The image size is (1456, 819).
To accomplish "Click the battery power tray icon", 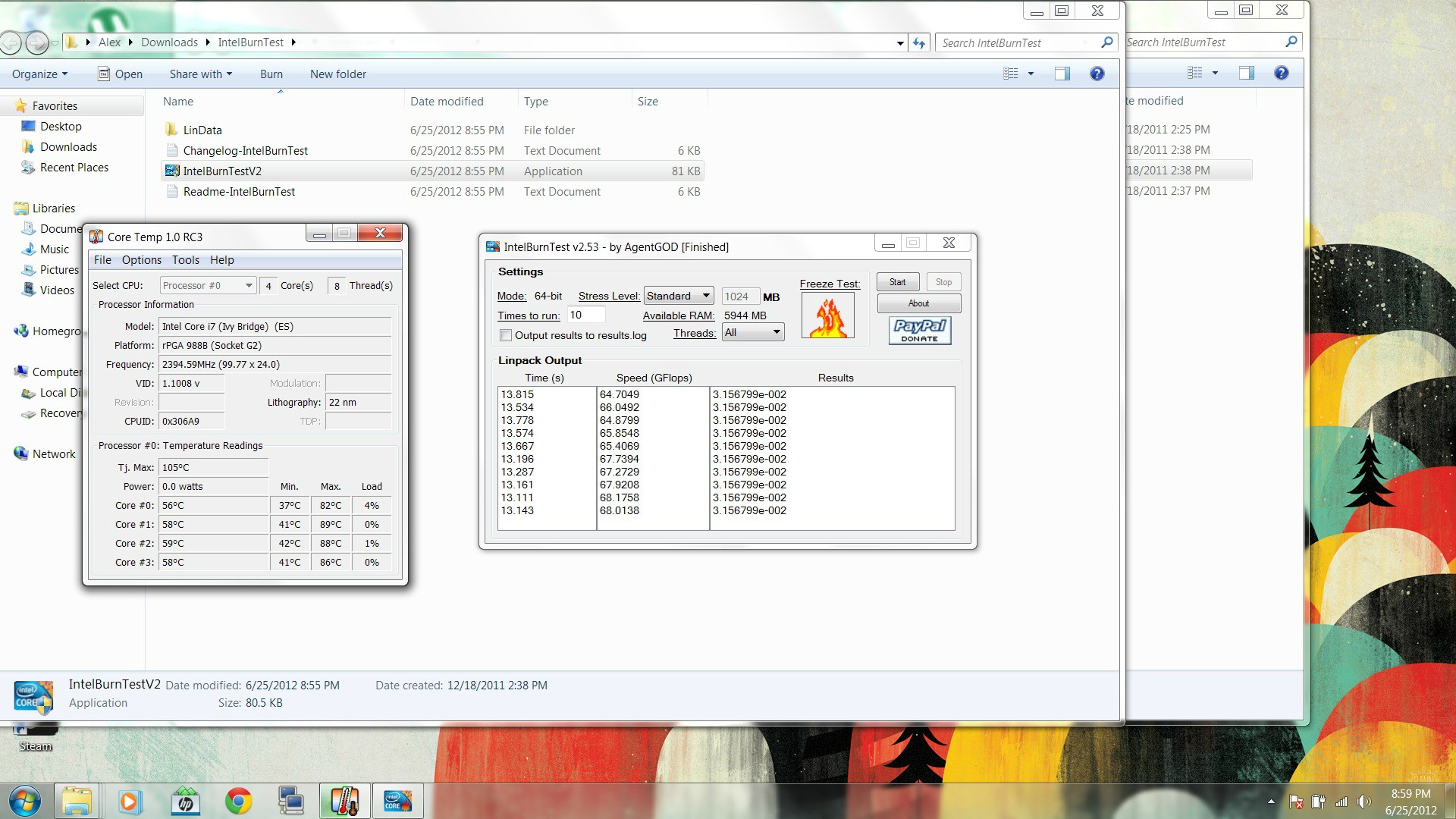I will click(x=1318, y=802).
